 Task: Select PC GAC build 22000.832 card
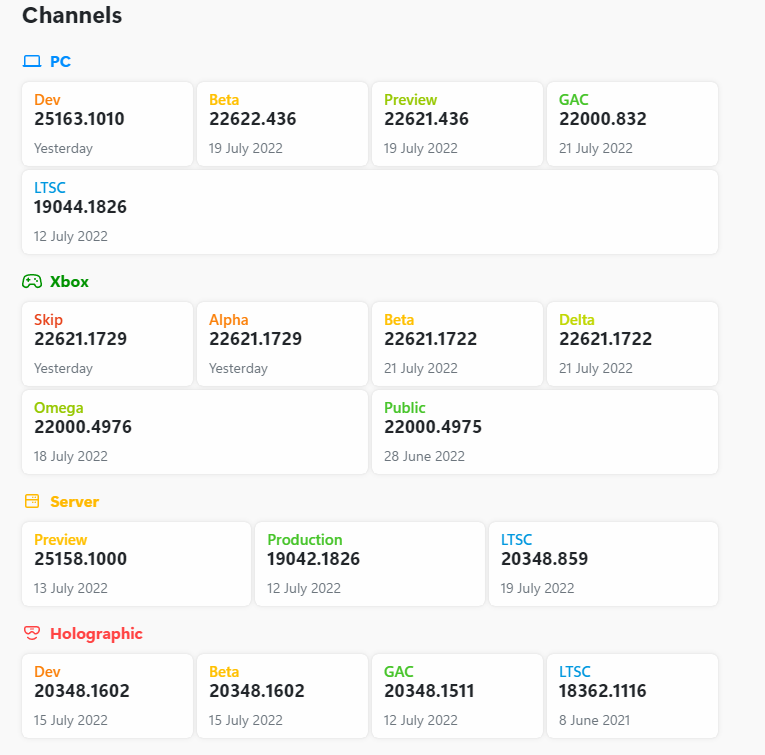click(x=632, y=124)
